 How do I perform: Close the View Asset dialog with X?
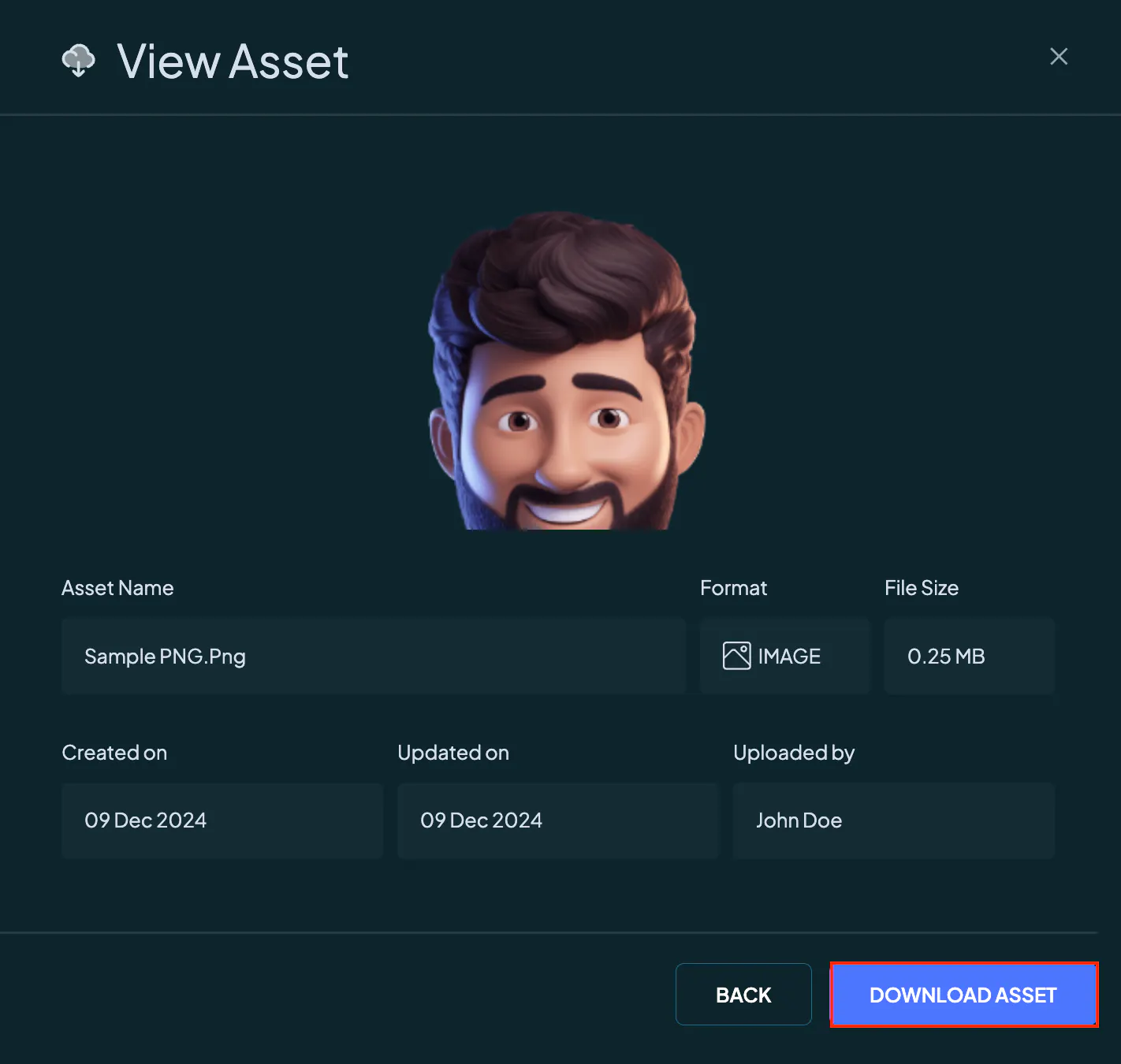pyautogui.click(x=1059, y=56)
